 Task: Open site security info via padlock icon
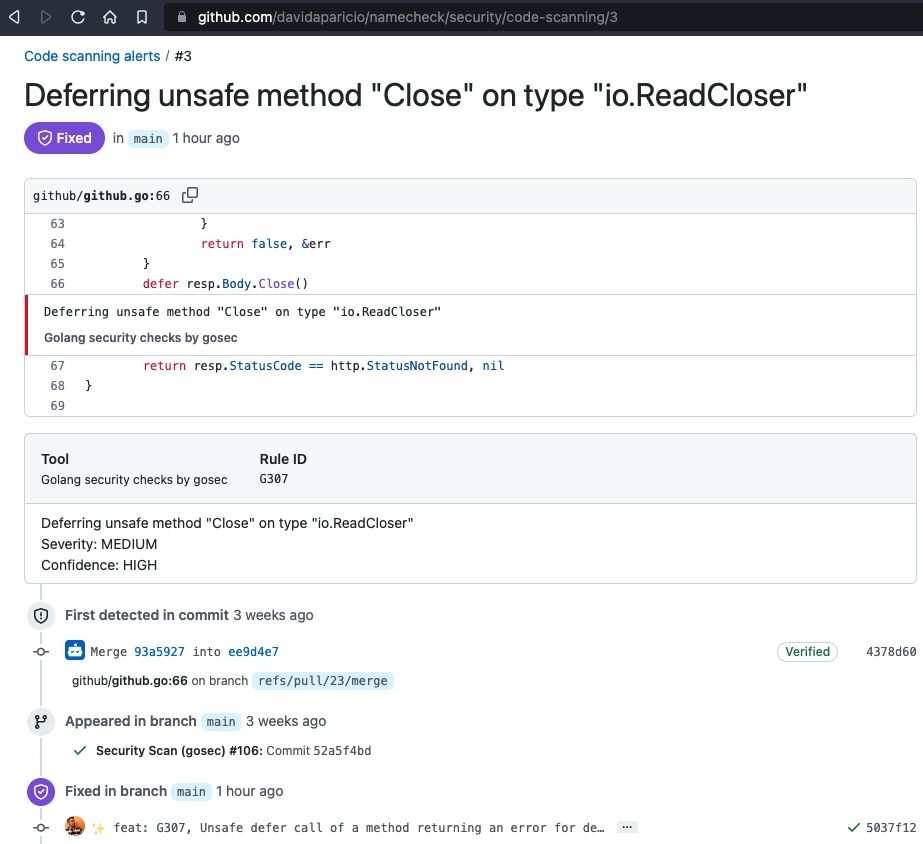[180, 16]
